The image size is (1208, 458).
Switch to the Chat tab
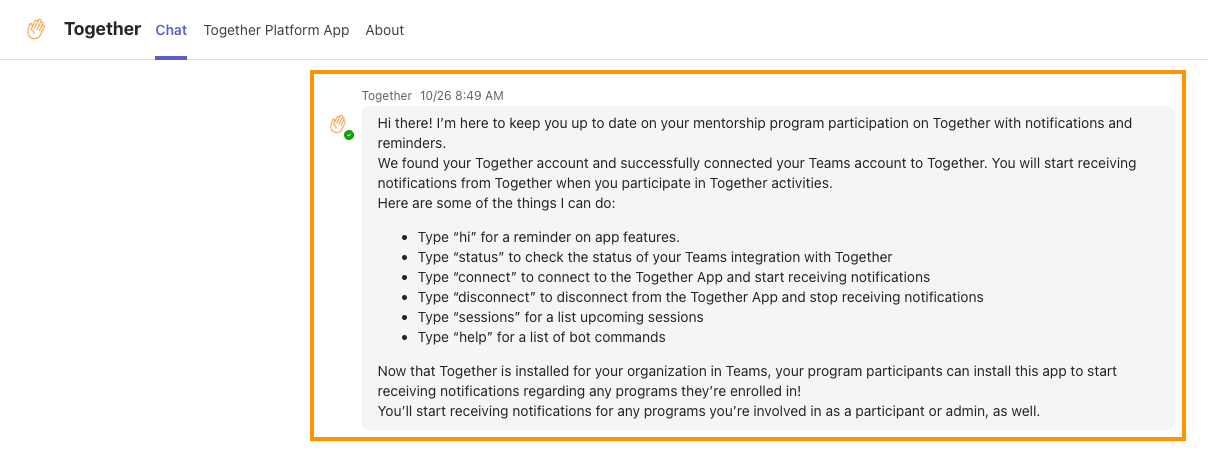171,30
